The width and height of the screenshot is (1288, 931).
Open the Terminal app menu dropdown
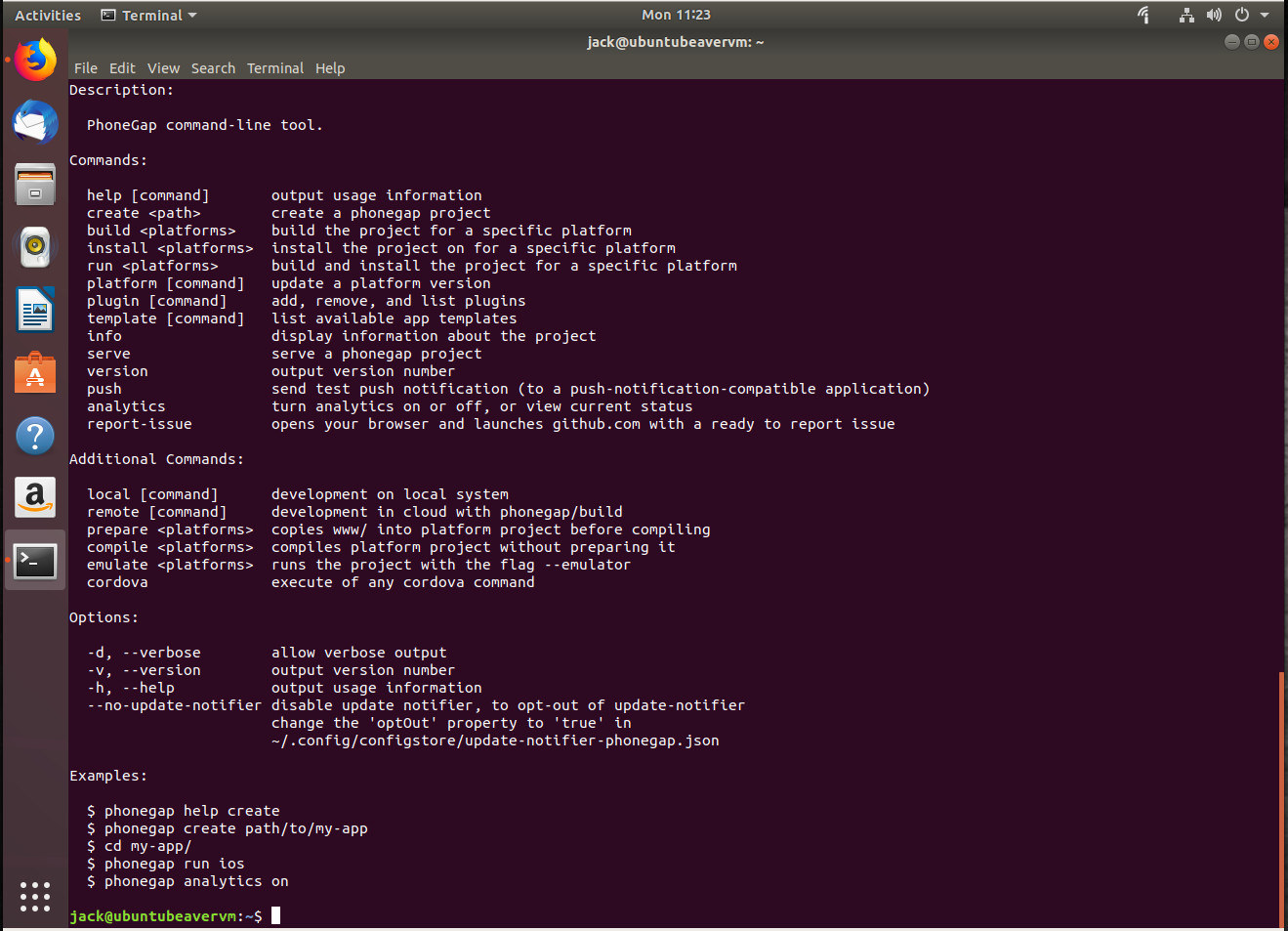click(149, 15)
